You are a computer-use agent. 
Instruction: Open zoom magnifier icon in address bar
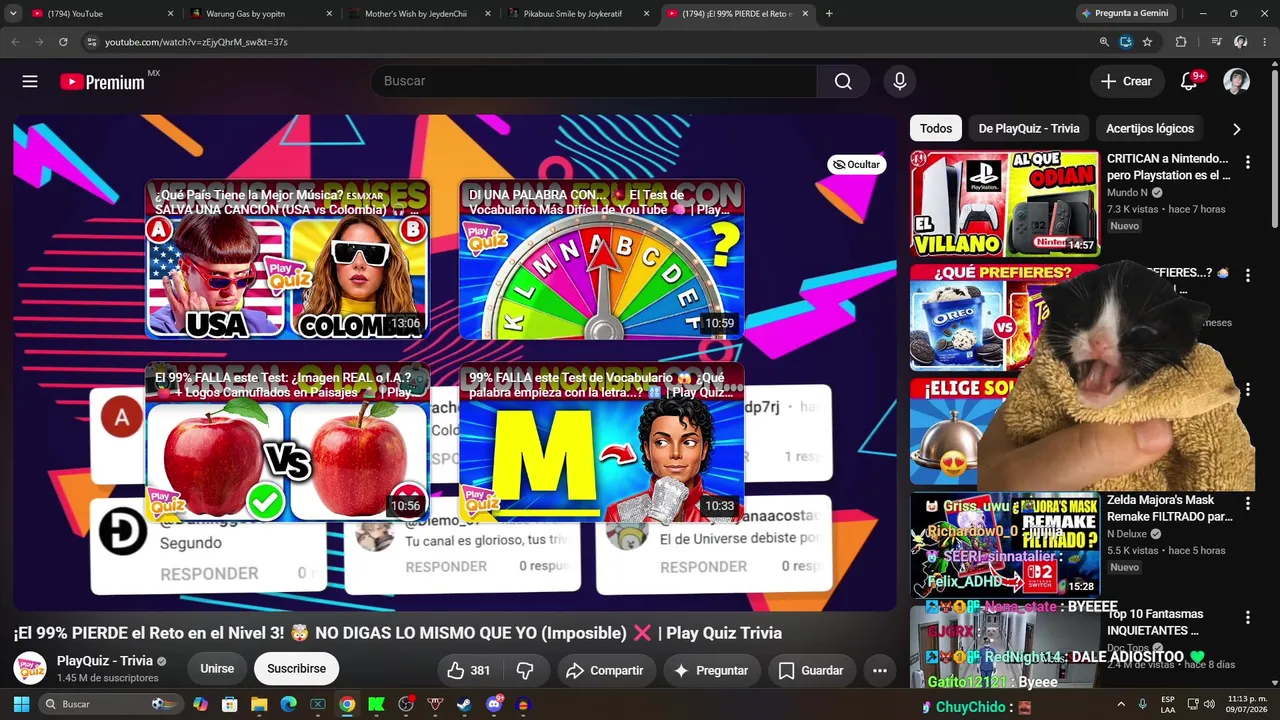tap(1104, 42)
